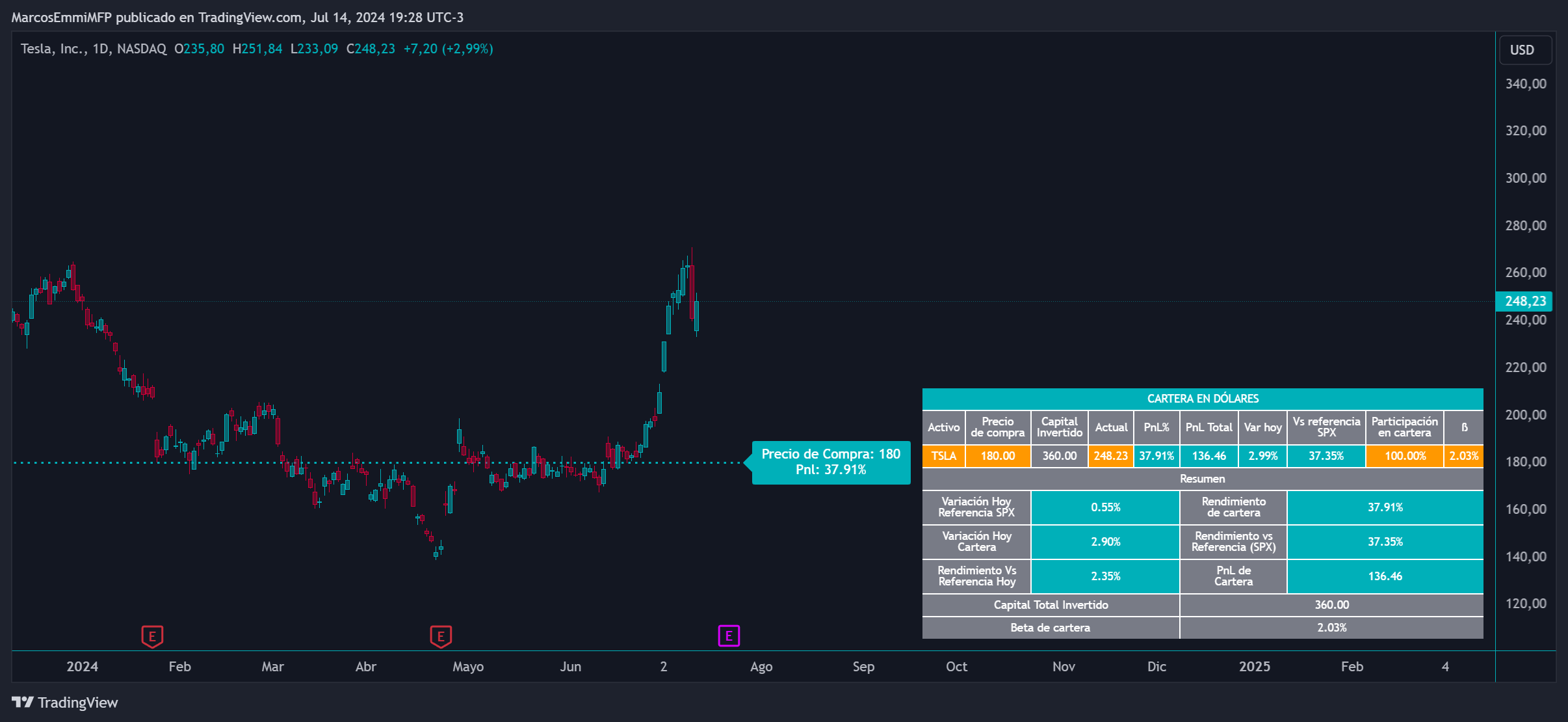Click the Beta de cartera label
The width and height of the screenshot is (1568, 722).
1051,628
